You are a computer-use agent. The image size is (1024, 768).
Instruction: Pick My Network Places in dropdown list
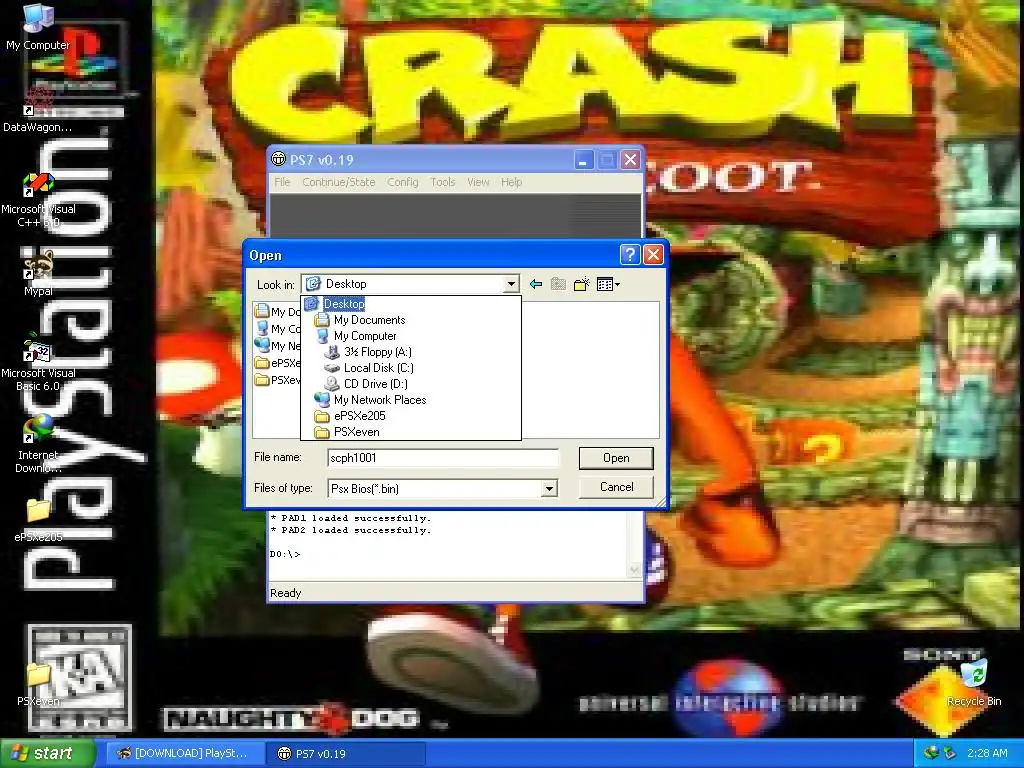(x=379, y=400)
